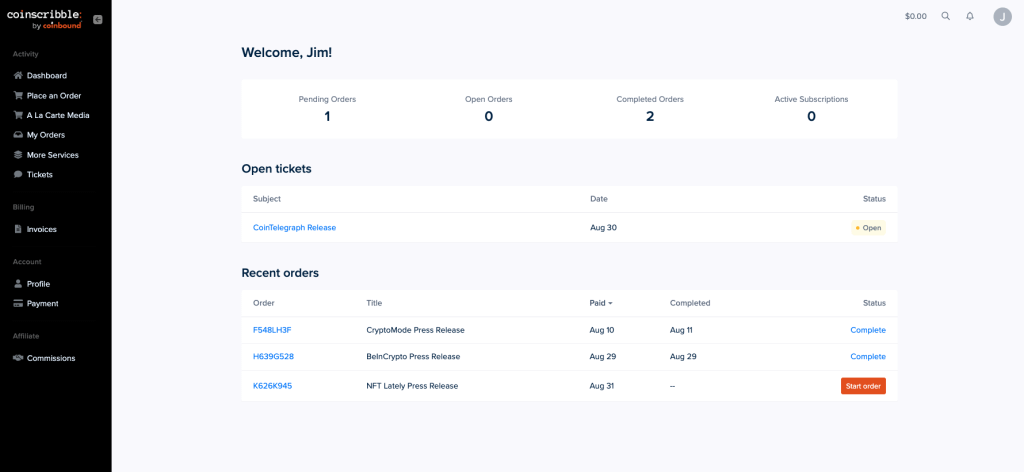Click the Dashboard home icon
1024x472 pixels.
click(18, 75)
